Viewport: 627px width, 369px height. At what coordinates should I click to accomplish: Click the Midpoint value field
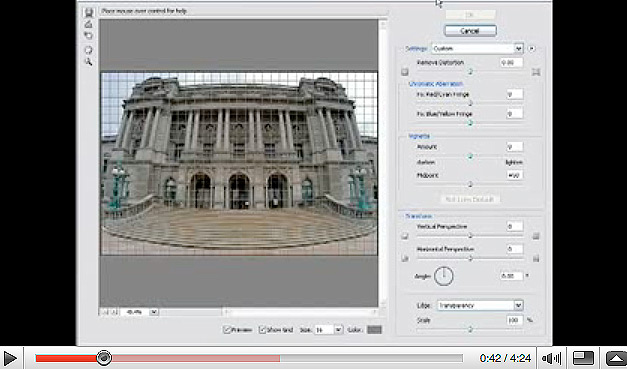(514, 175)
